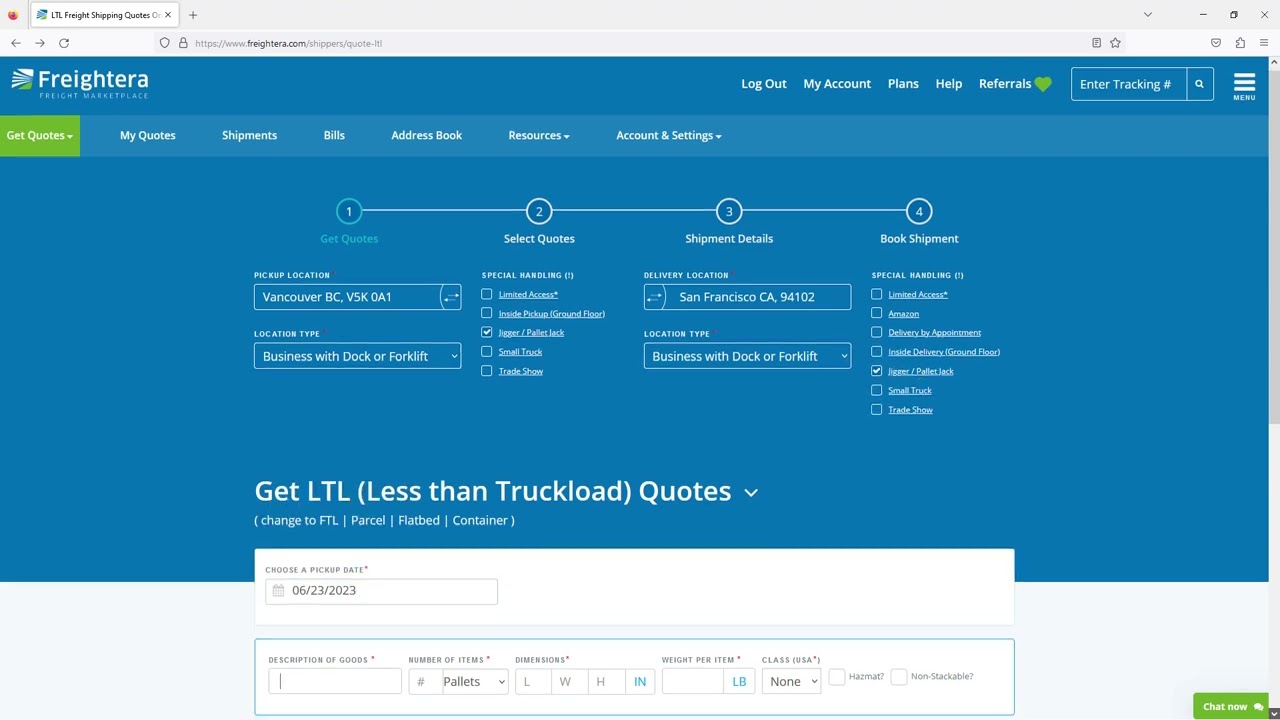Check the Non-Stackable checkbox
Screen dimensions: 1280x720
899,677
